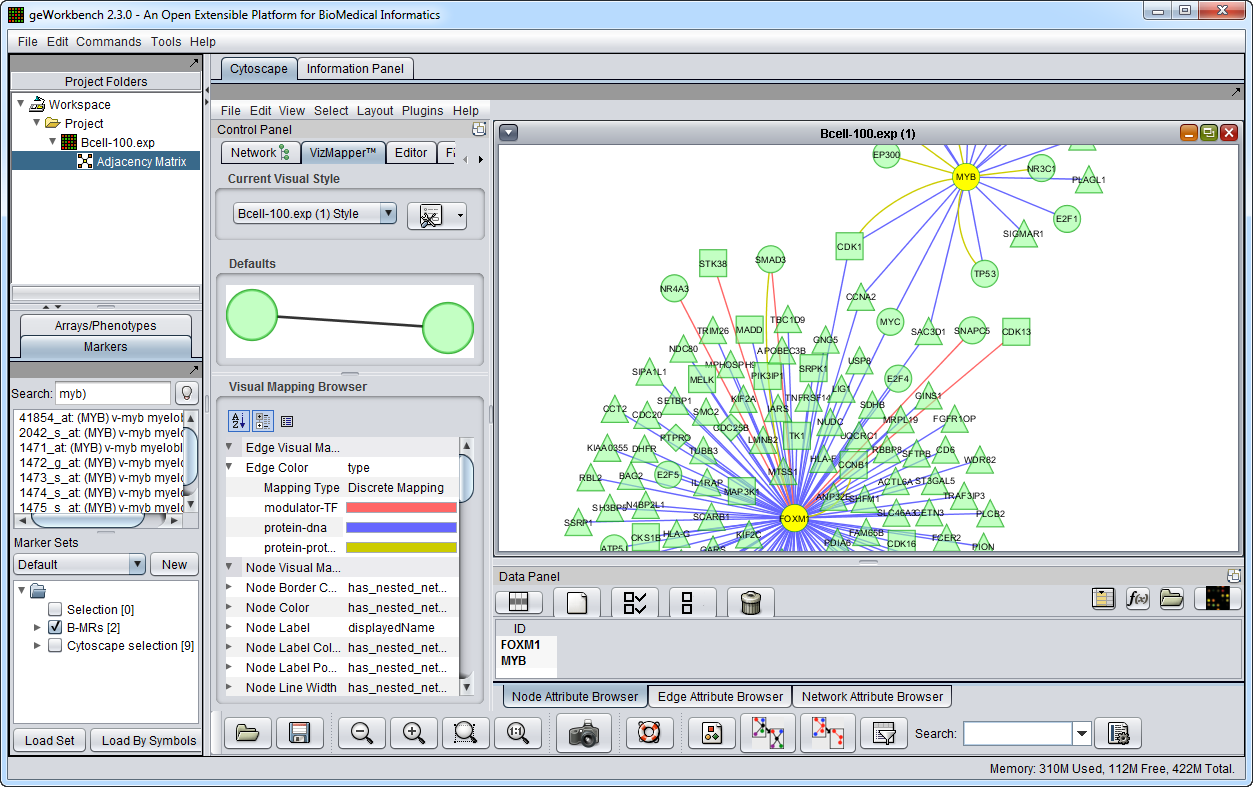Check the Selection [0] checkbox

pyautogui.click(x=55, y=609)
